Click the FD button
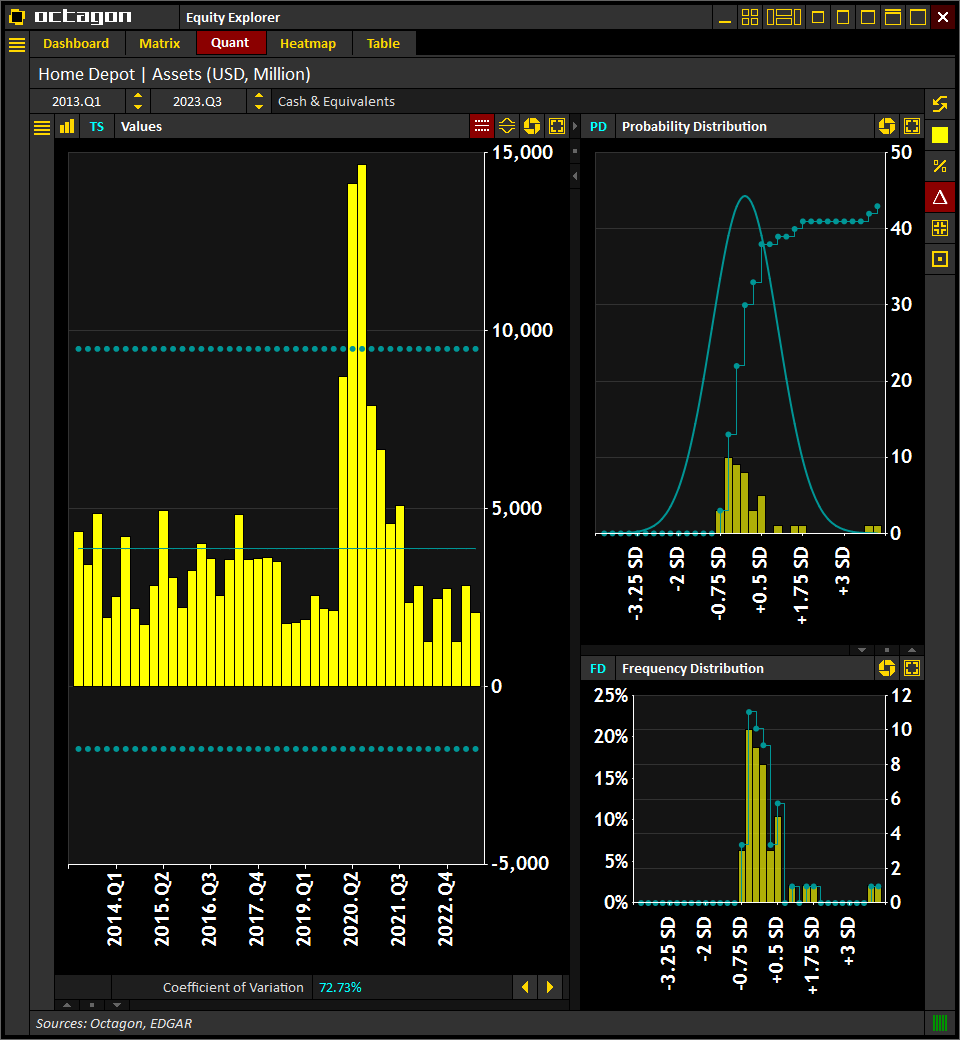The image size is (960, 1040). [x=598, y=669]
